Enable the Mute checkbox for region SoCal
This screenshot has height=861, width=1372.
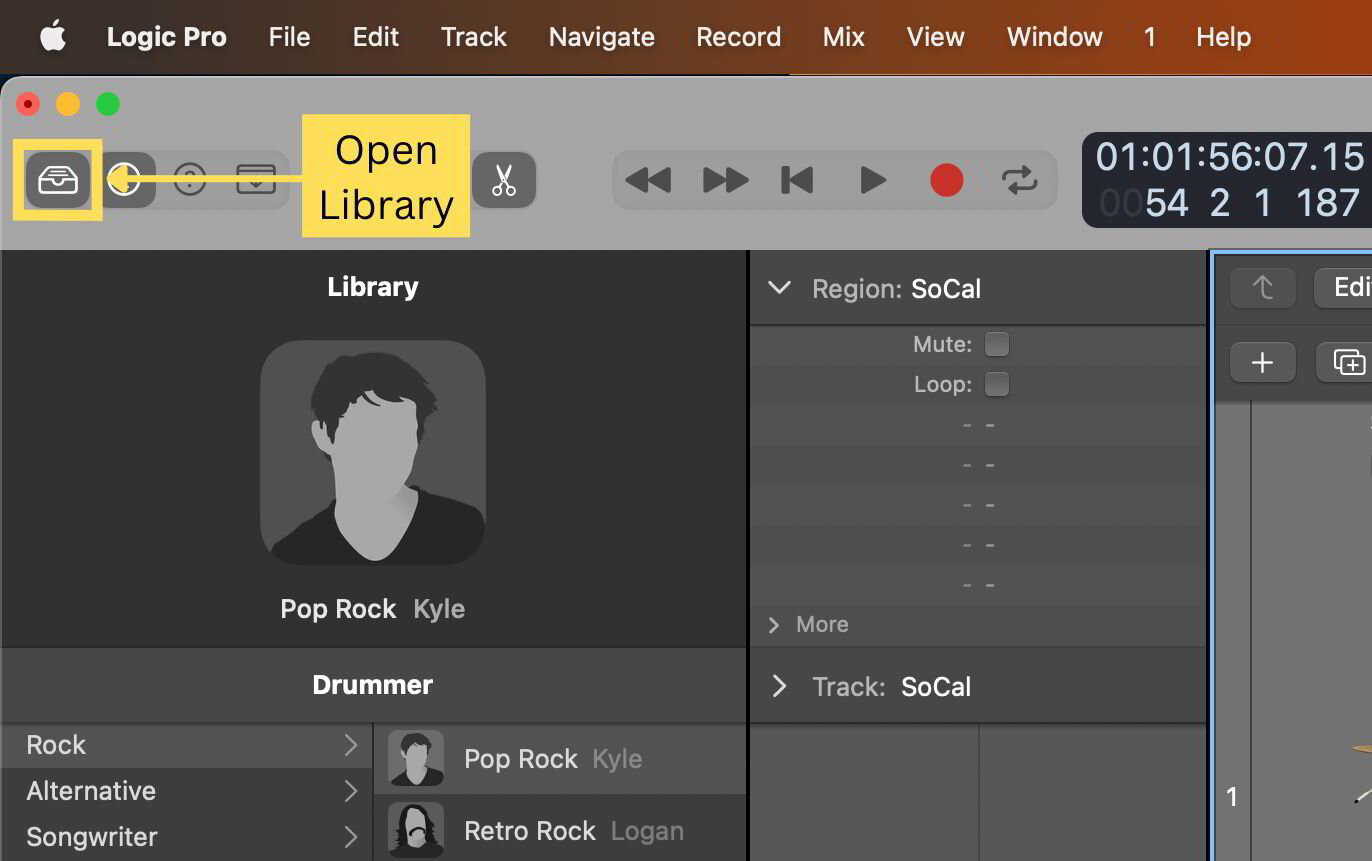996,343
